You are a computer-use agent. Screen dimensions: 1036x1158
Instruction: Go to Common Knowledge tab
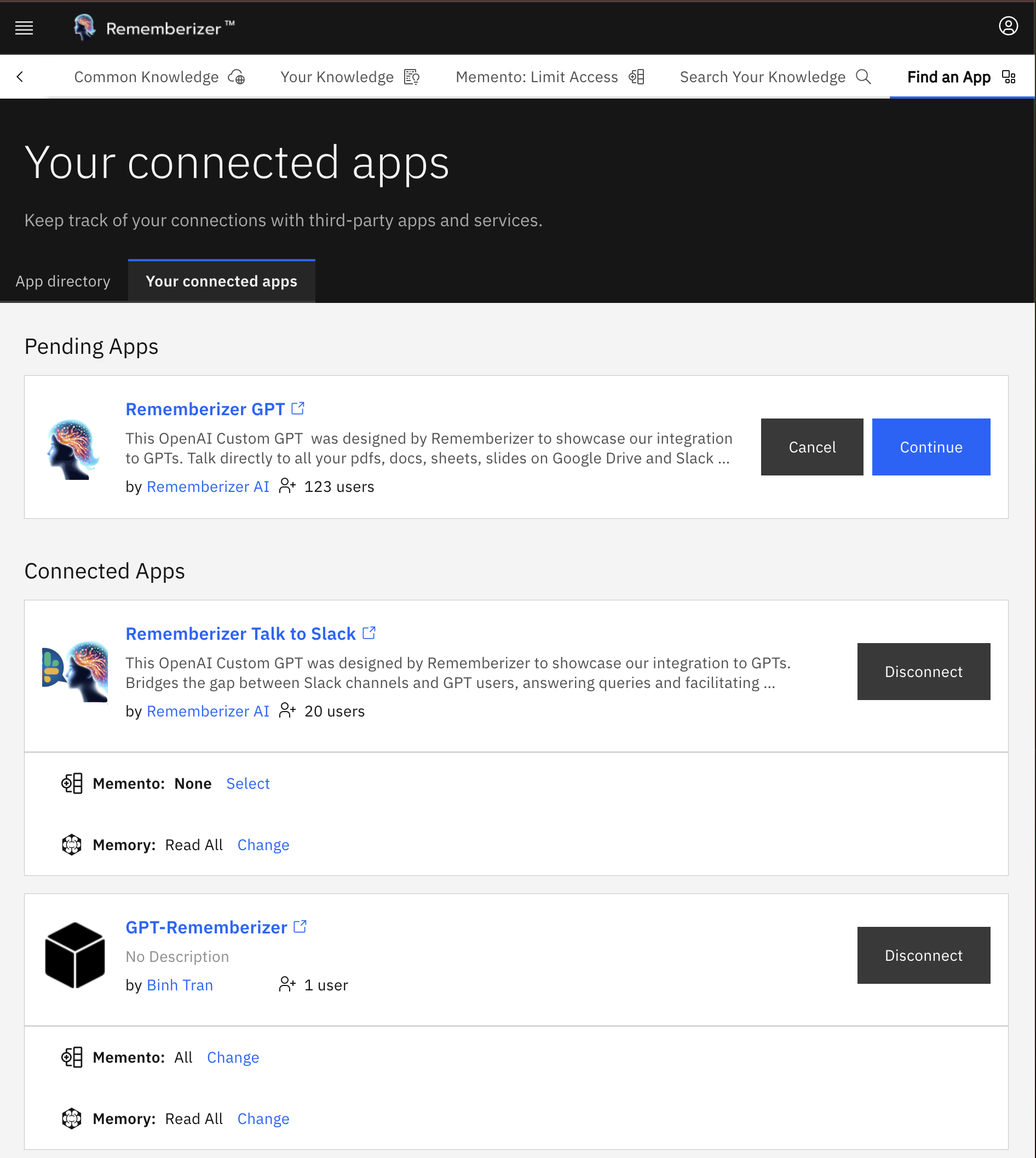pos(159,77)
